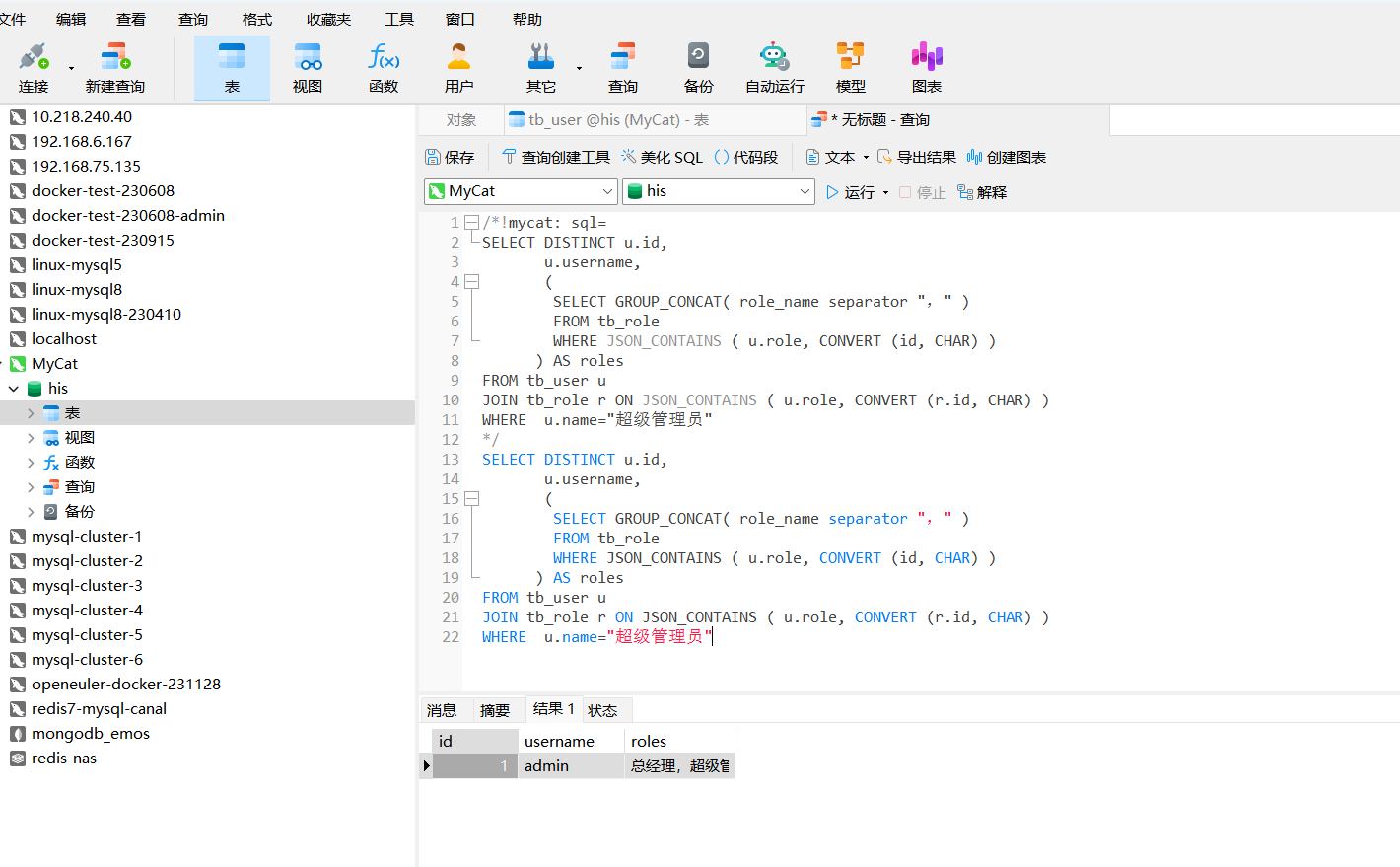Image resolution: width=1400 pixels, height=867 pixels.
Task: Collapse the his database node
Action: (x=14, y=389)
